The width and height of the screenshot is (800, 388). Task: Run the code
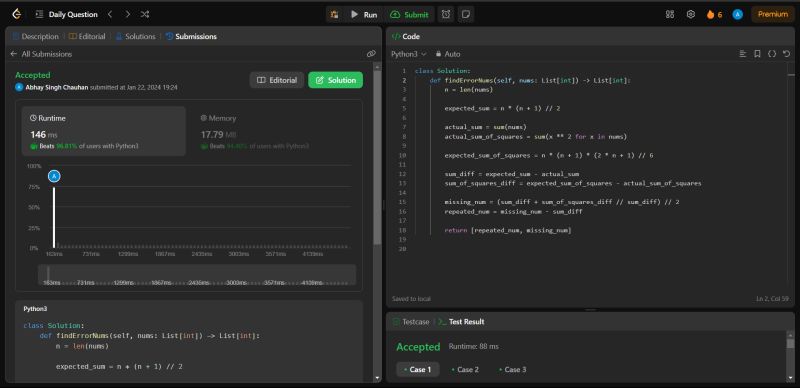[364, 14]
